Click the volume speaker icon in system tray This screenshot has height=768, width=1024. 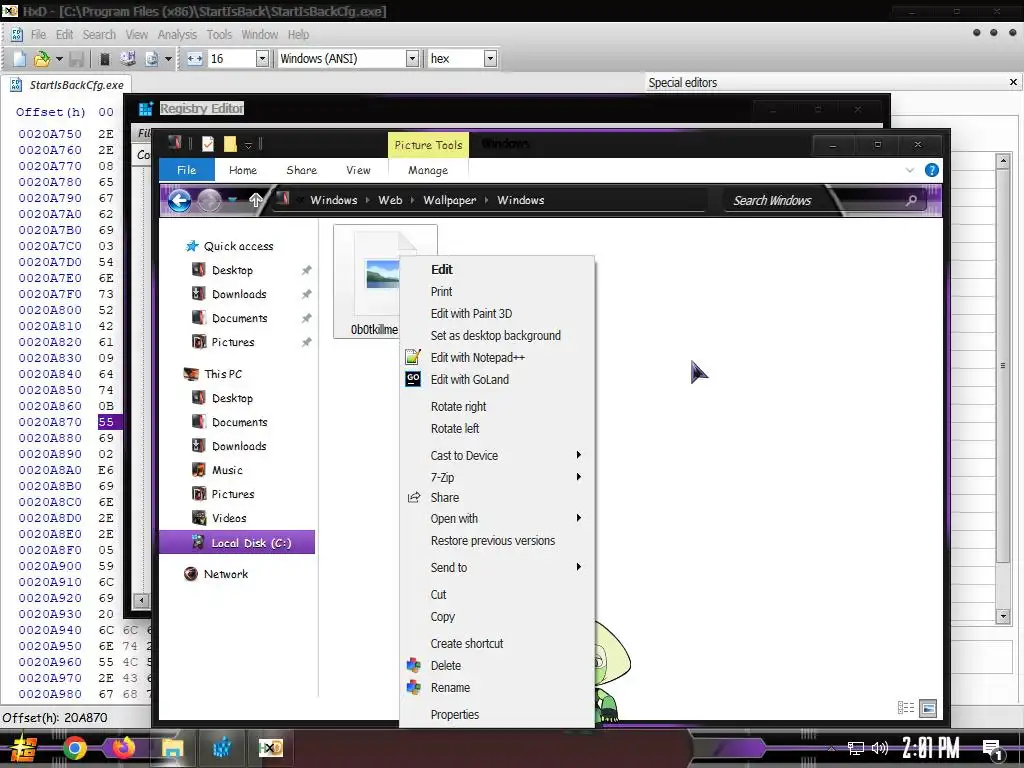pyautogui.click(x=880, y=748)
